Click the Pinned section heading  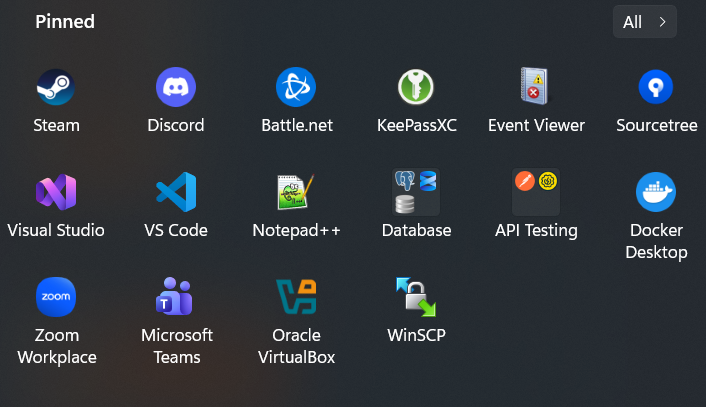[65, 22]
